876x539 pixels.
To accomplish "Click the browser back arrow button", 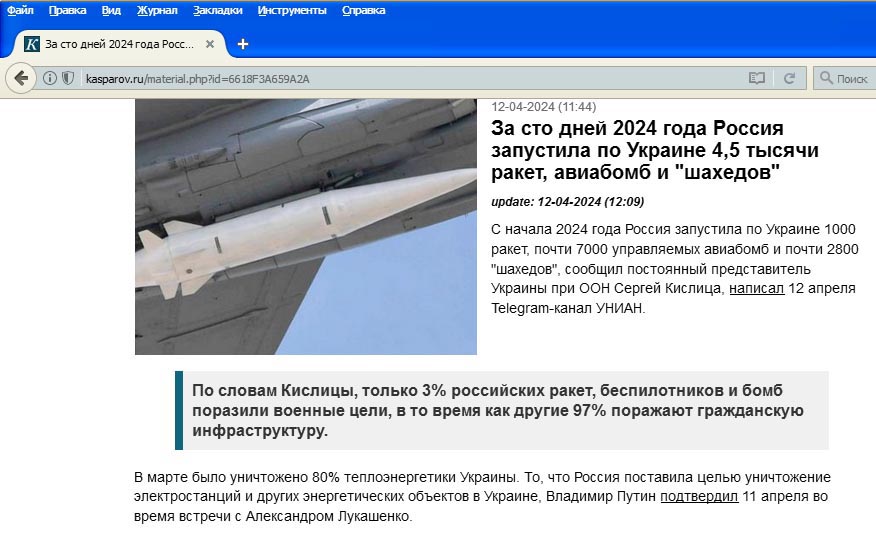I will [x=21, y=78].
